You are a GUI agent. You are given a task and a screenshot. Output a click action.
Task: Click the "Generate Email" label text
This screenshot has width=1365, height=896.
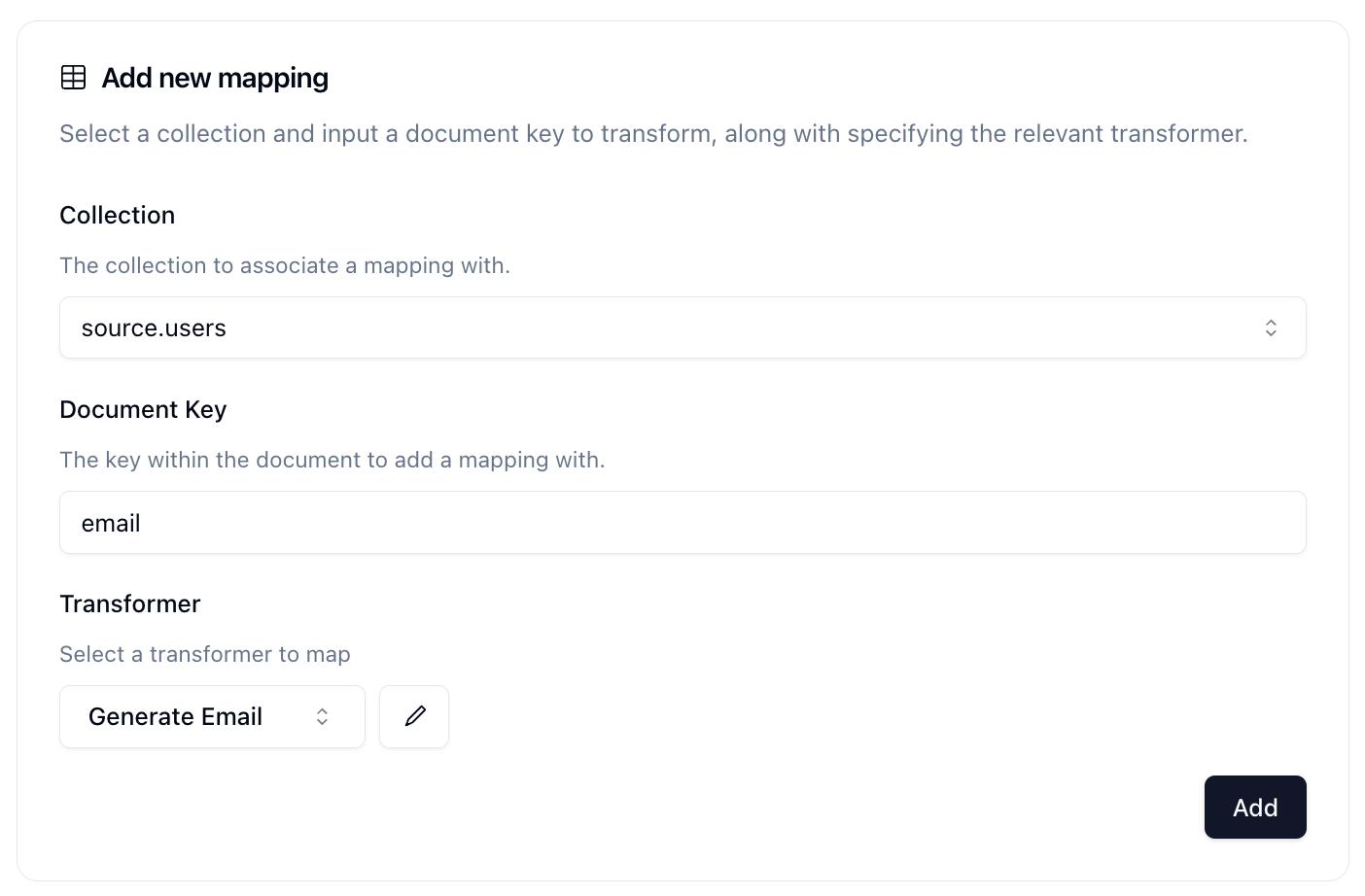coord(176,717)
